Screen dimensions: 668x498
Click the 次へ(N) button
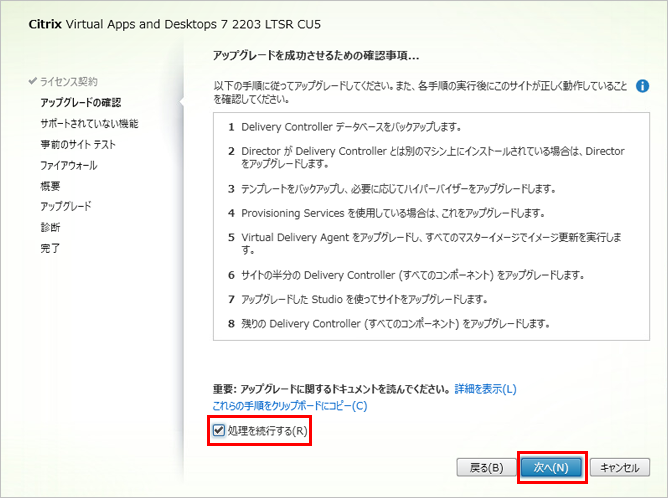pos(551,467)
